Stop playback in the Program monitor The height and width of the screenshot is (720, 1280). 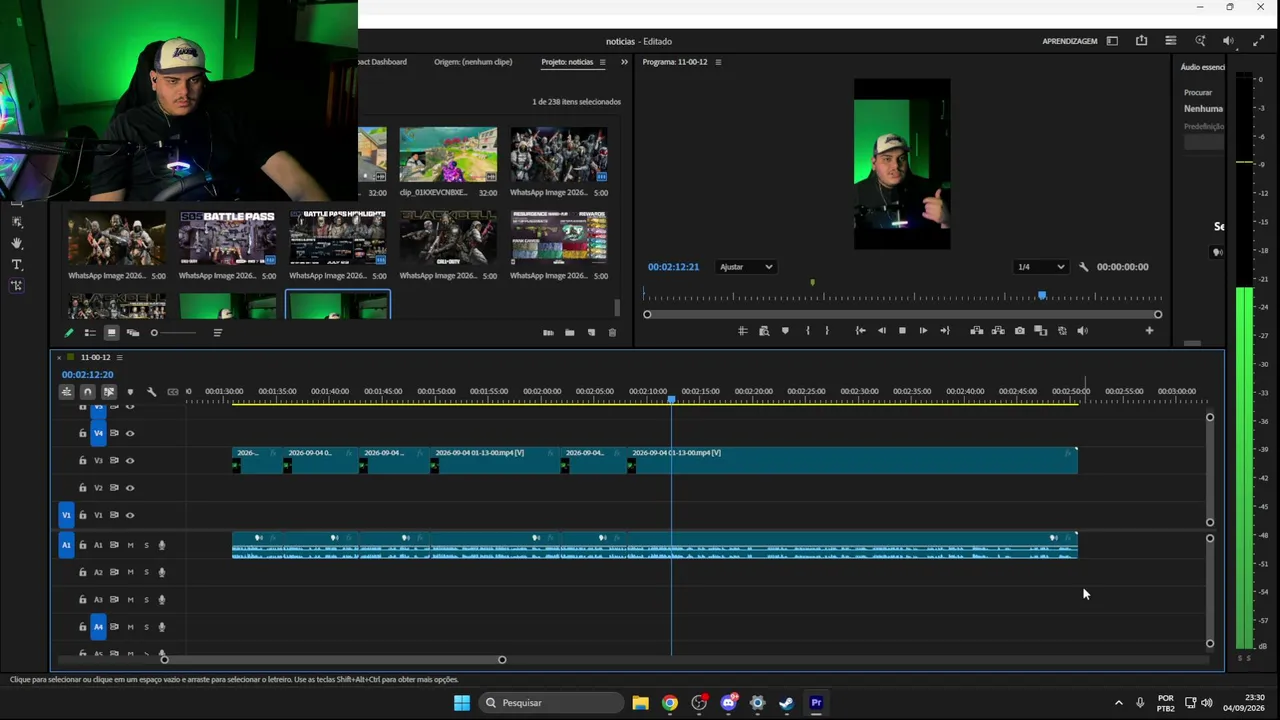[x=902, y=331]
